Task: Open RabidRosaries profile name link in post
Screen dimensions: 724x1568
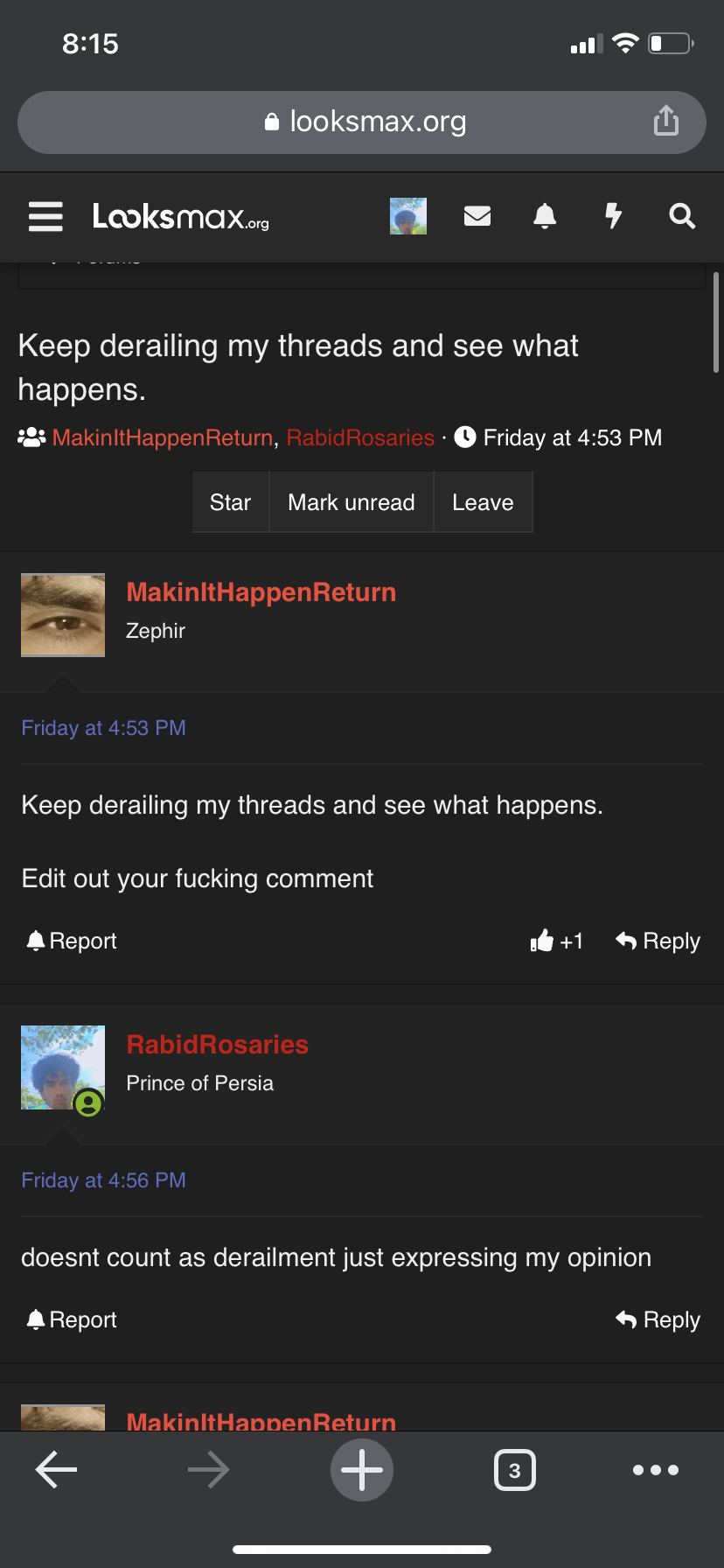Action: pyautogui.click(x=218, y=1044)
